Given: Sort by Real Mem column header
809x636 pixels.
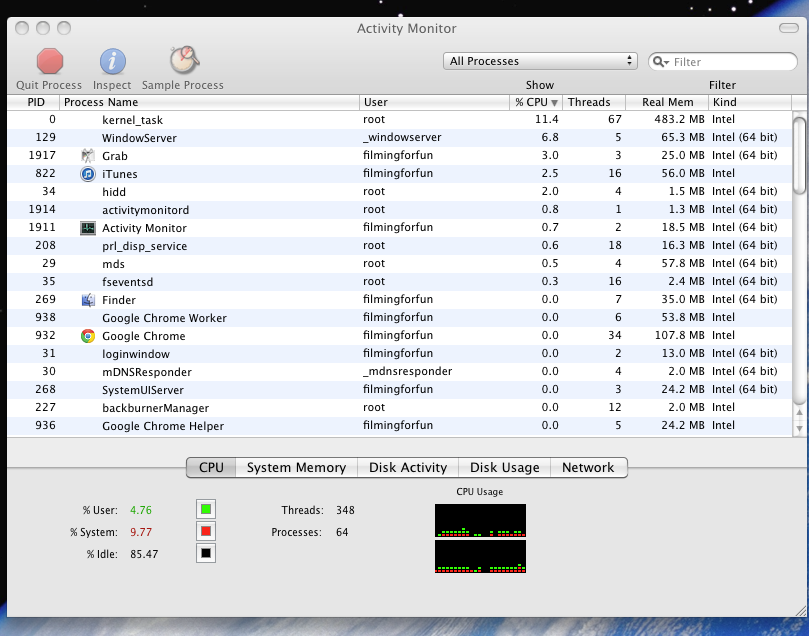Looking at the screenshot, I should [x=667, y=102].
